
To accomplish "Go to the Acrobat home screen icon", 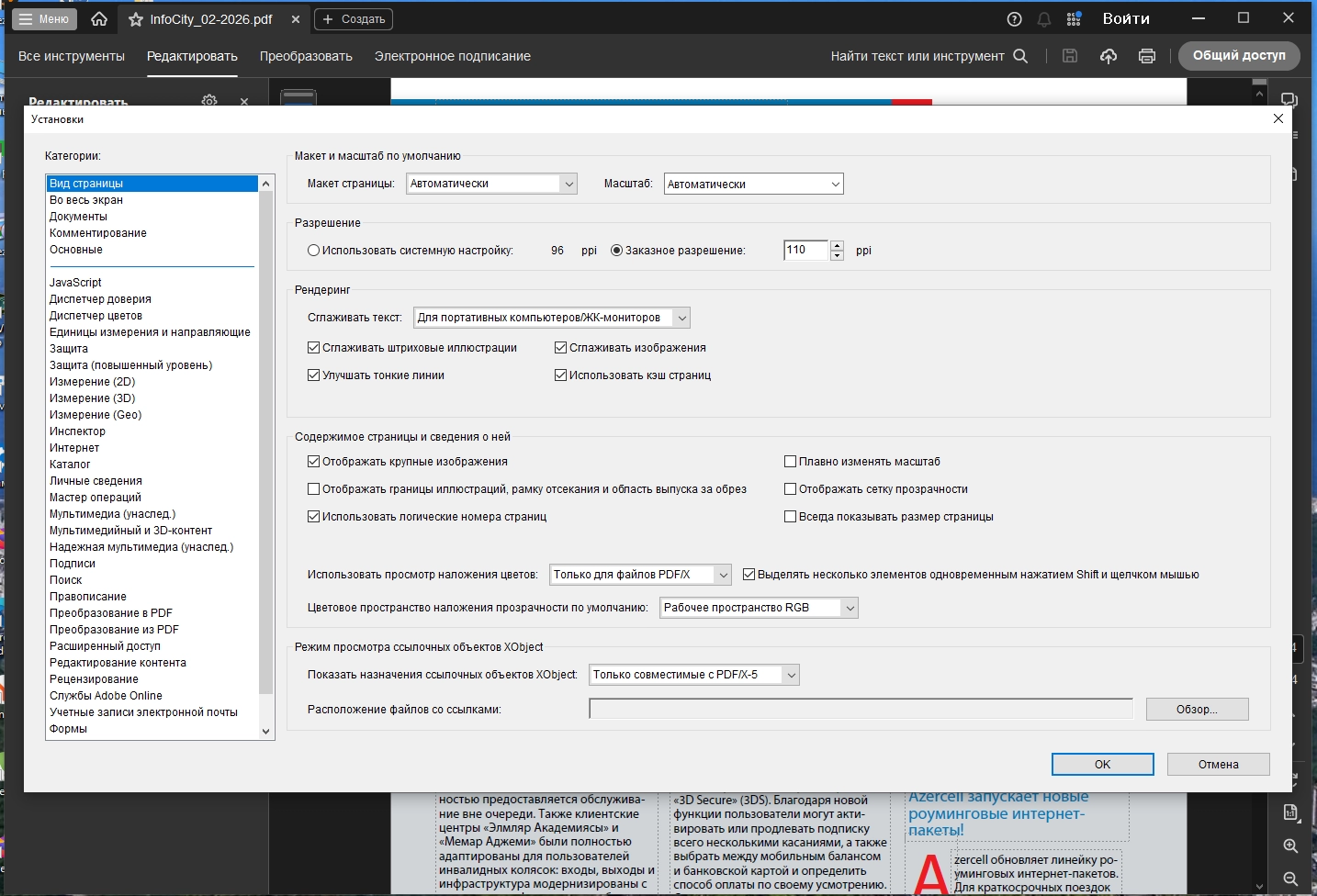I will [x=99, y=18].
